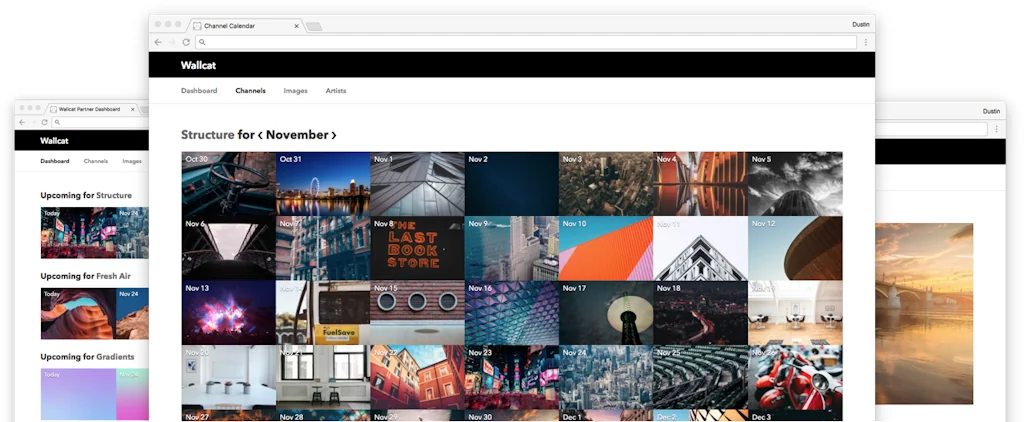The height and width of the screenshot is (422, 1024).
Task: Go to previous month before November
Action: point(261,135)
